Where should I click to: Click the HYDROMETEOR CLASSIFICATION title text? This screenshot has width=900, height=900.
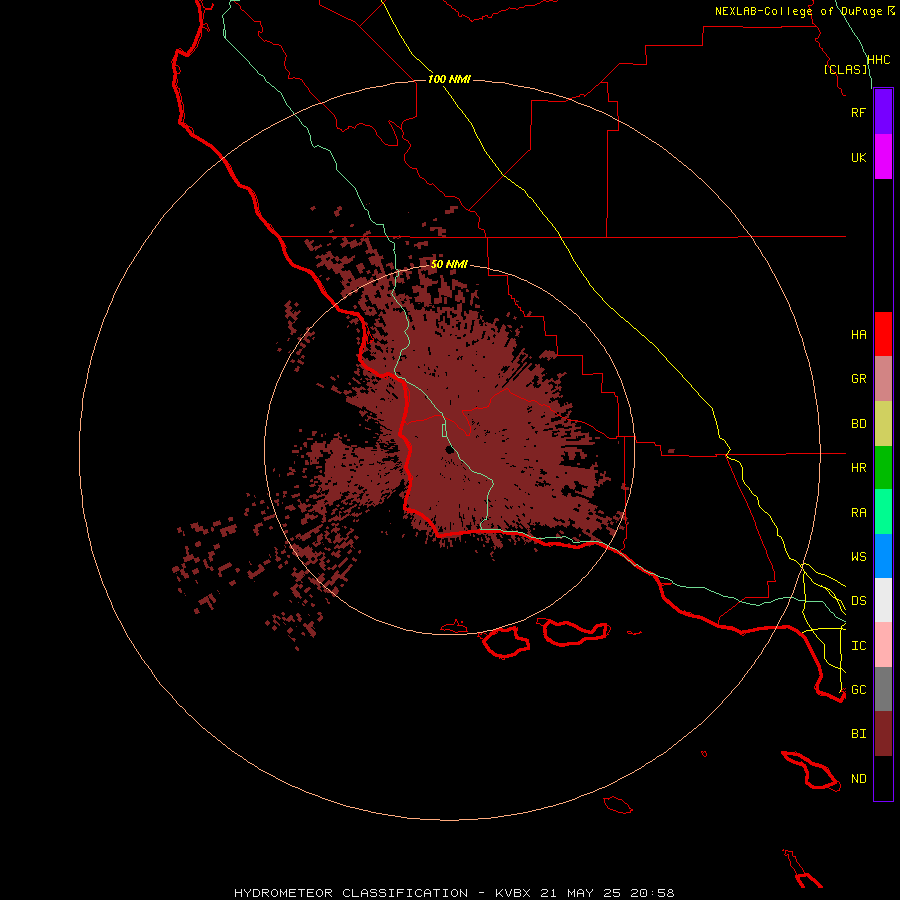[x=351, y=893]
